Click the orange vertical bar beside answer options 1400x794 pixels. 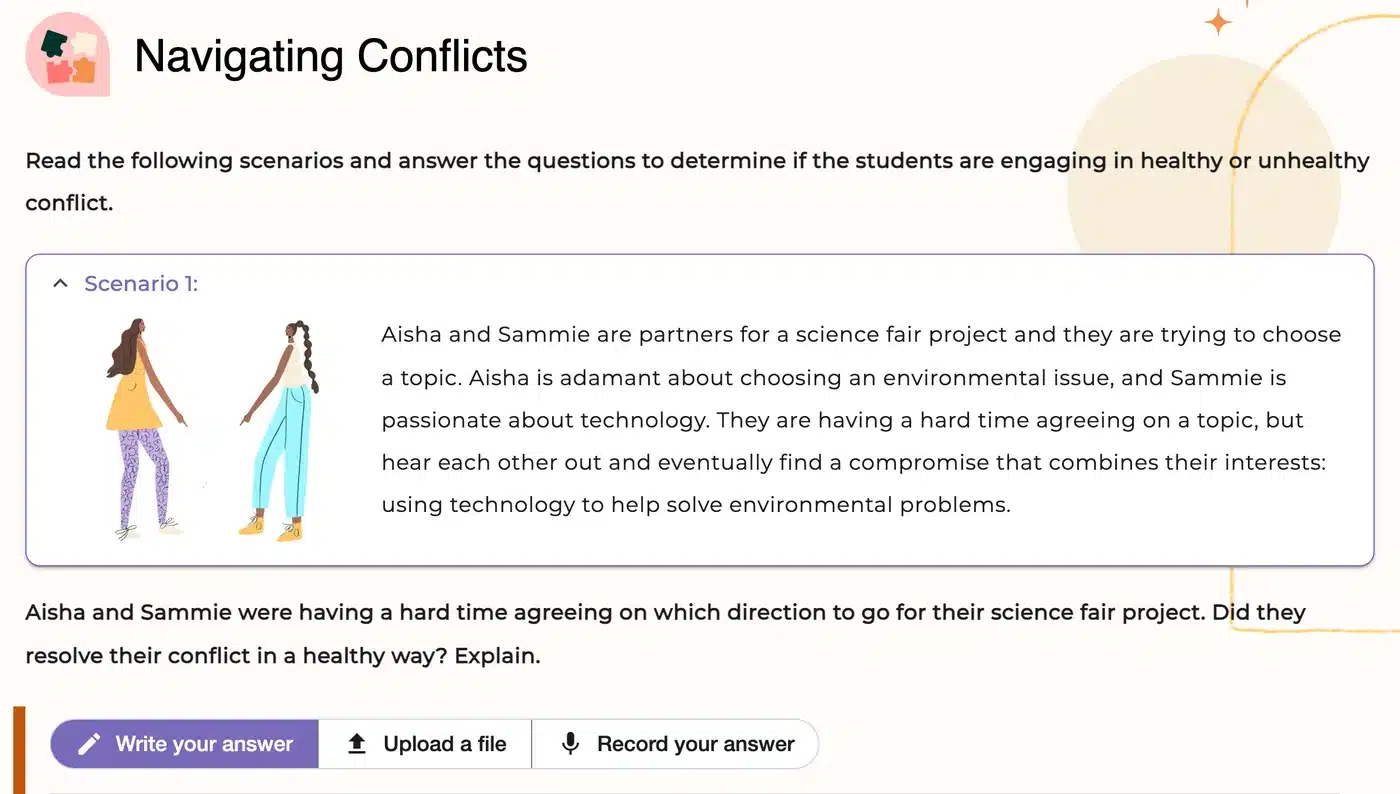[19, 750]
